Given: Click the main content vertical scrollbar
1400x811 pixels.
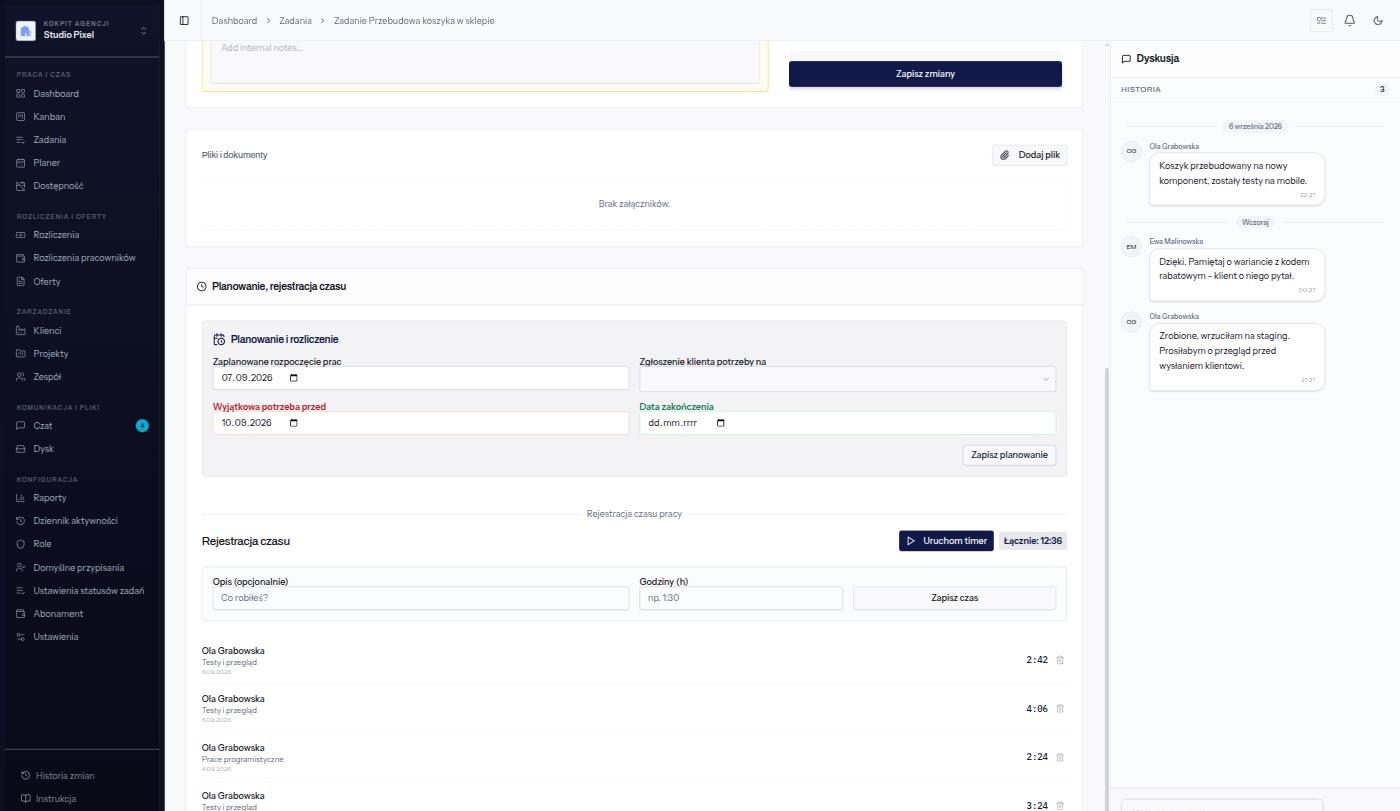Looking at the screenshot, I should tap(1106, 588).
